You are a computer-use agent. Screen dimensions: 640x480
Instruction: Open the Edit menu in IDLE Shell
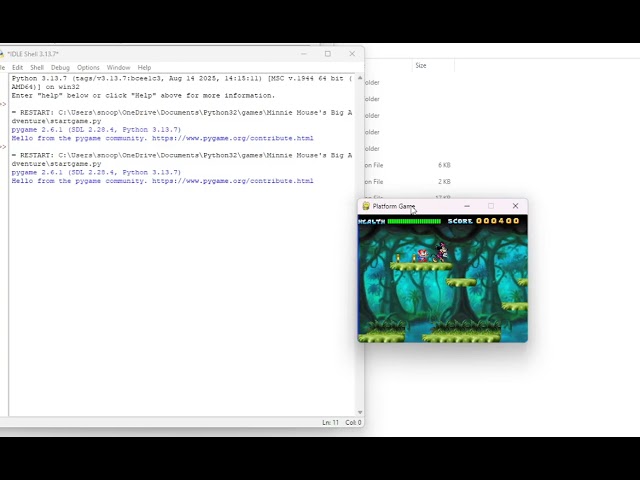[x=18, y=67]
